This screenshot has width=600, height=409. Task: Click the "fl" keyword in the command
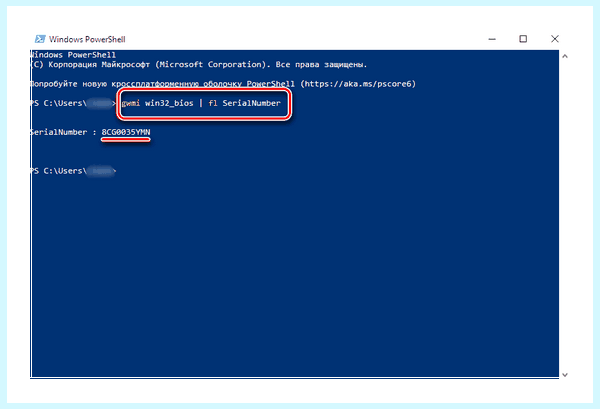pyautogui.click(x=213, y=103)
